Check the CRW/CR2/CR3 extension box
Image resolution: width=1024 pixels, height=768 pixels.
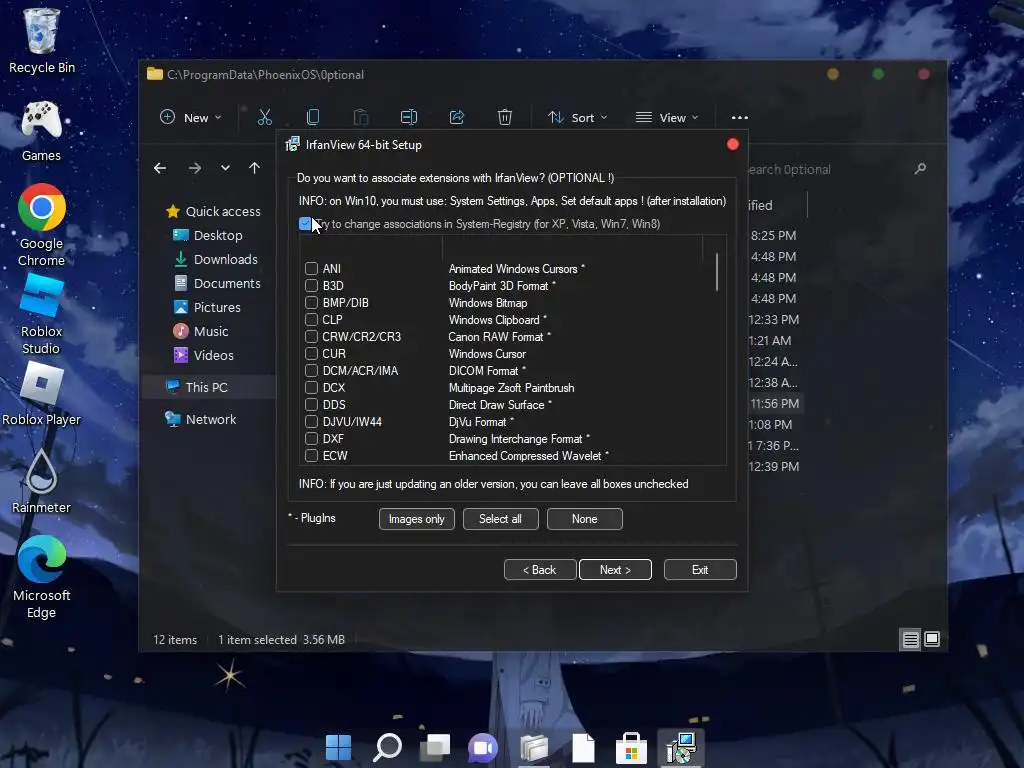(312, 336)
